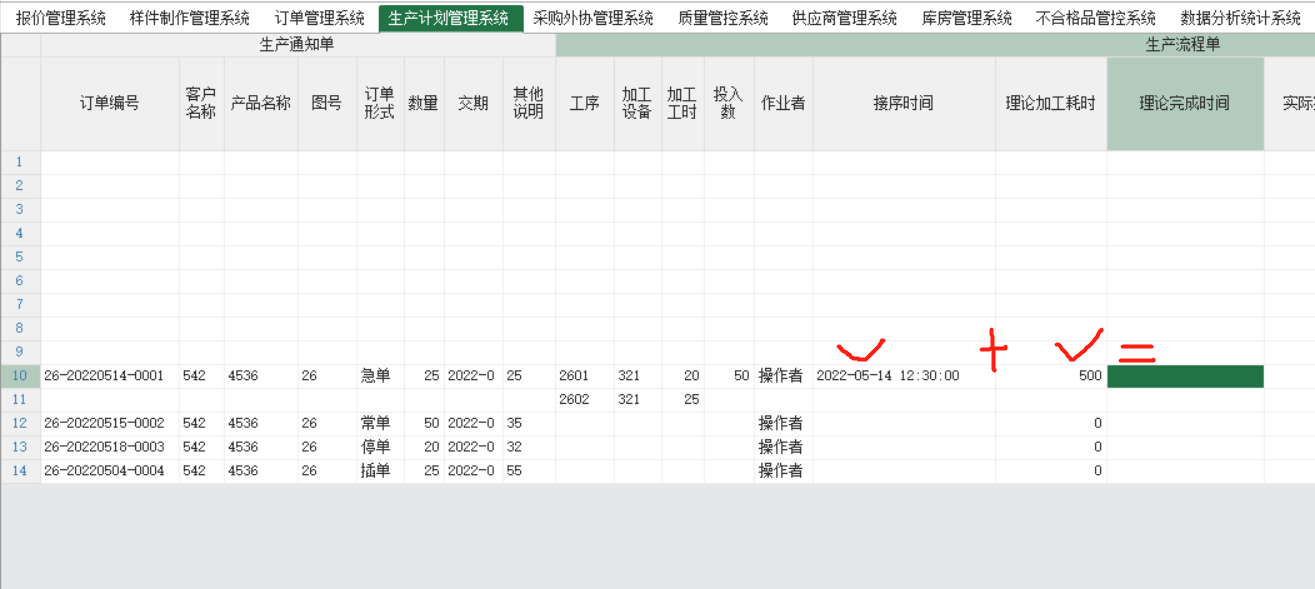
Task: Click the 500 theoretical processing time cell
Action: point(1050,376)
